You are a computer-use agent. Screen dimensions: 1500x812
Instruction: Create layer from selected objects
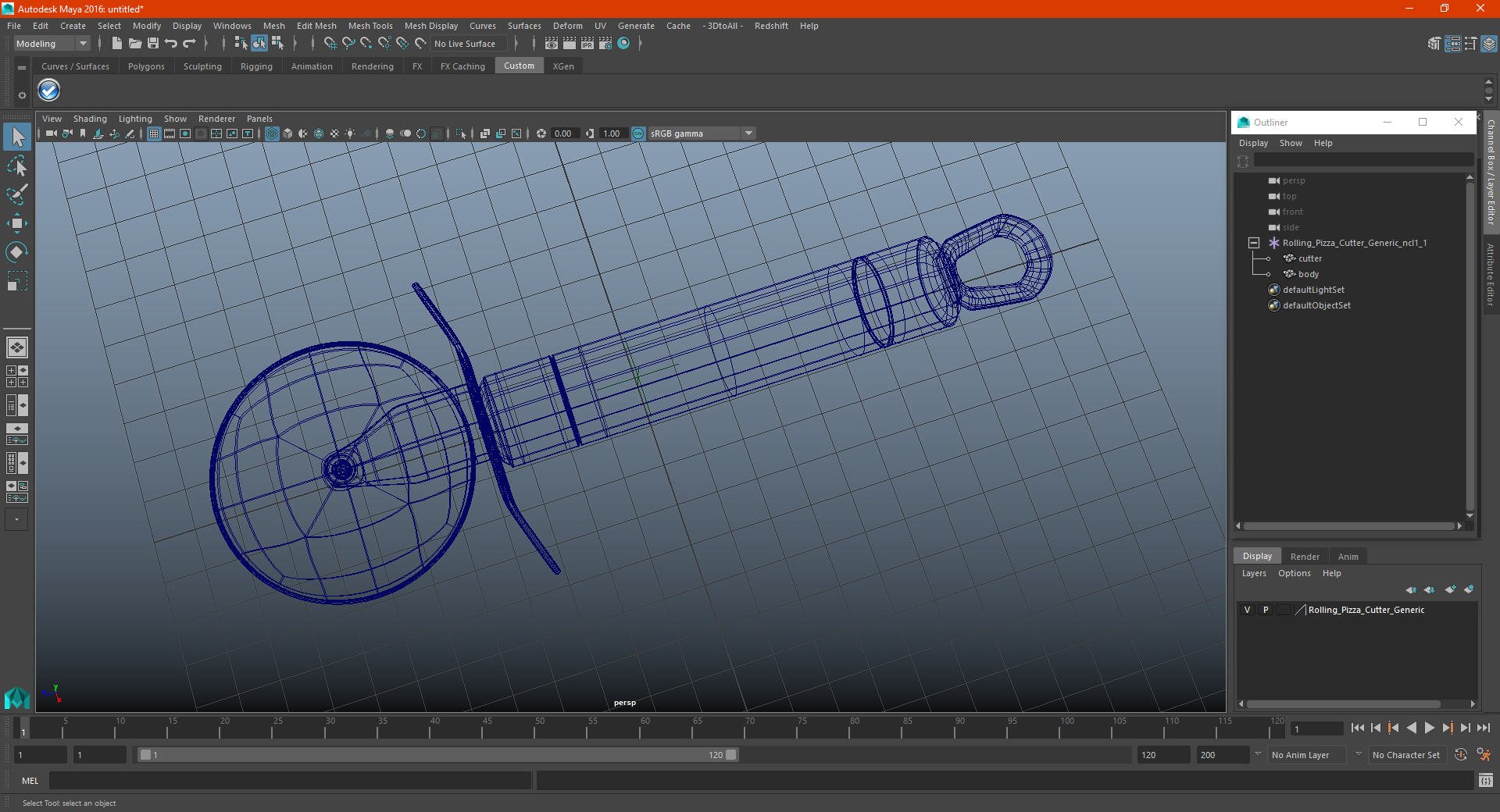(1469, 589)
